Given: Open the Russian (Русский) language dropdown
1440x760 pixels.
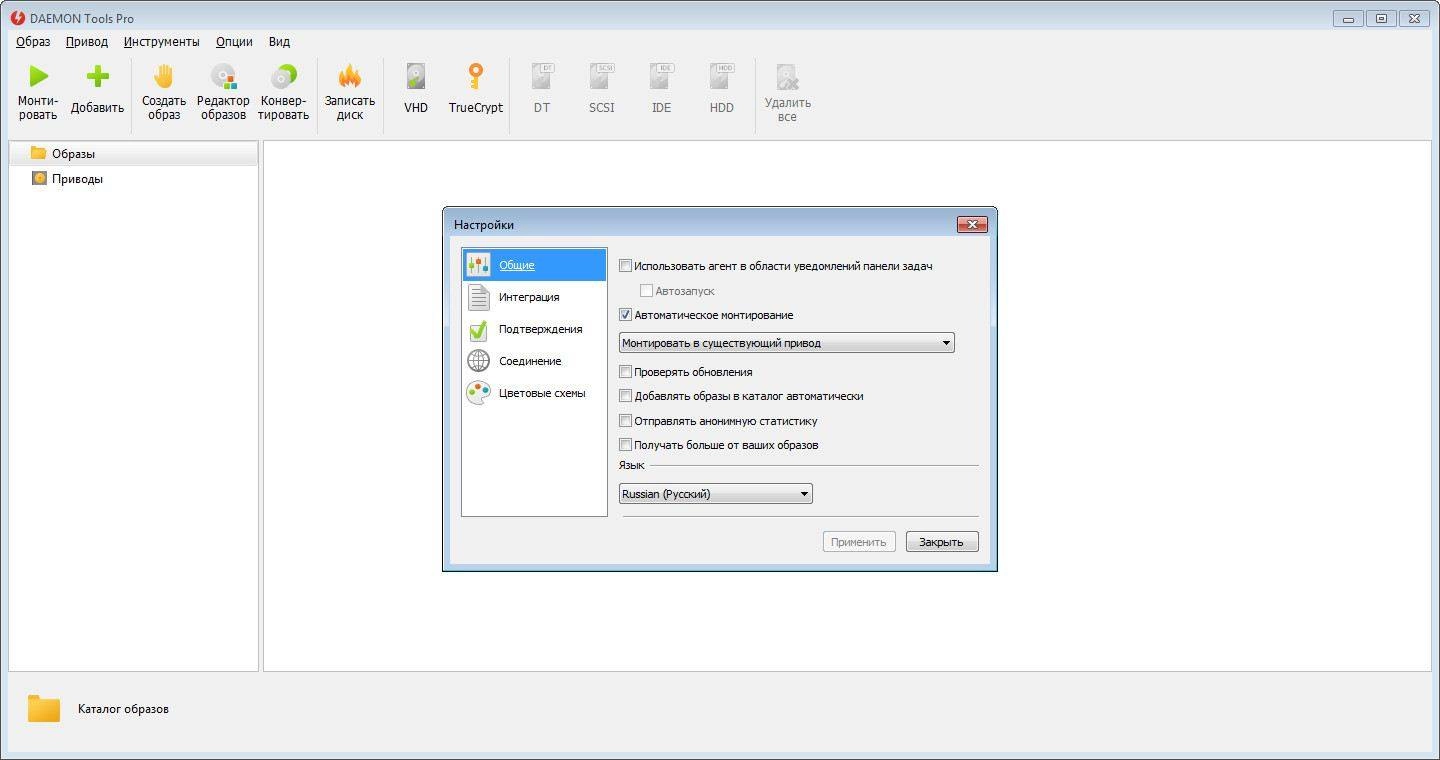Looking at the screenshot, I should pos(716,494).
